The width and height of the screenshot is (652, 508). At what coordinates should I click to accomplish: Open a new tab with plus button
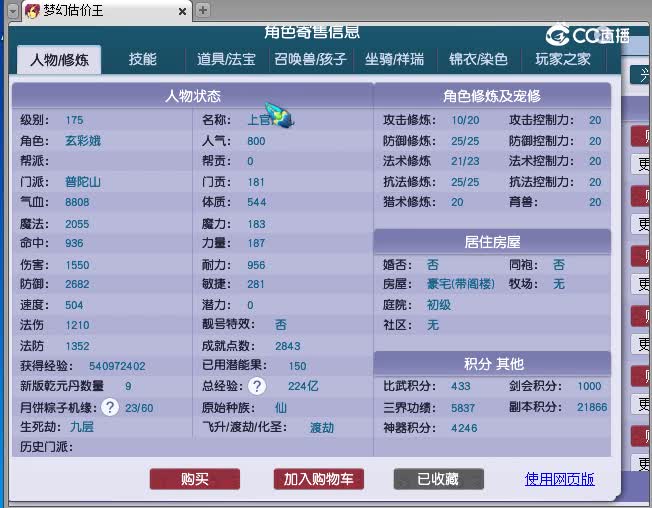tap(203, 10)
